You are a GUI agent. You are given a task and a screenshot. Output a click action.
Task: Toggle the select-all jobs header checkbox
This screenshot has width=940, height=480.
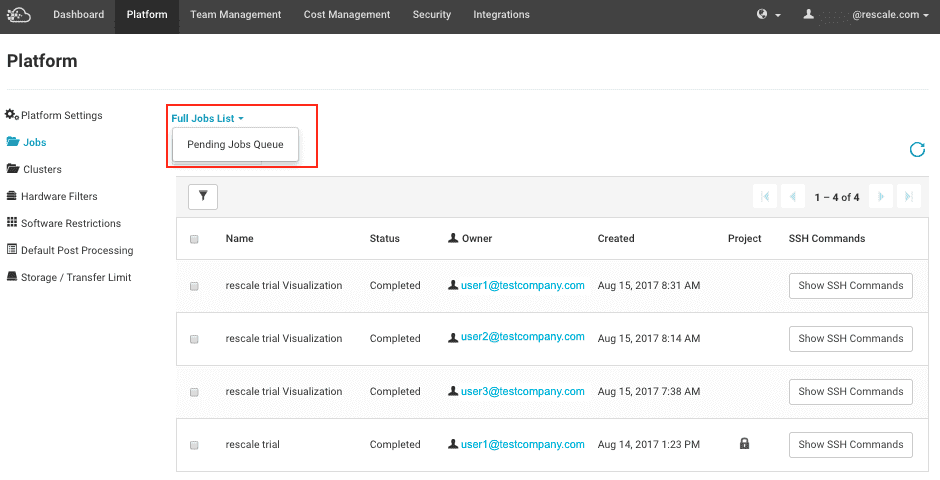click(x=194, y=239)
